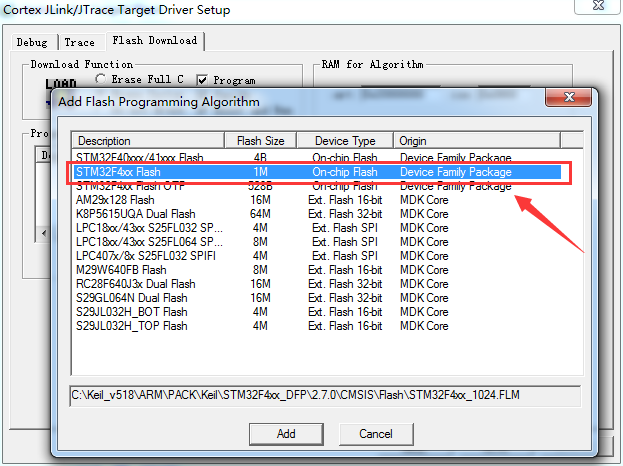This screenshot has width=623, height=466.
Task: Sort list by Origin column header
Action: [477, 141]
